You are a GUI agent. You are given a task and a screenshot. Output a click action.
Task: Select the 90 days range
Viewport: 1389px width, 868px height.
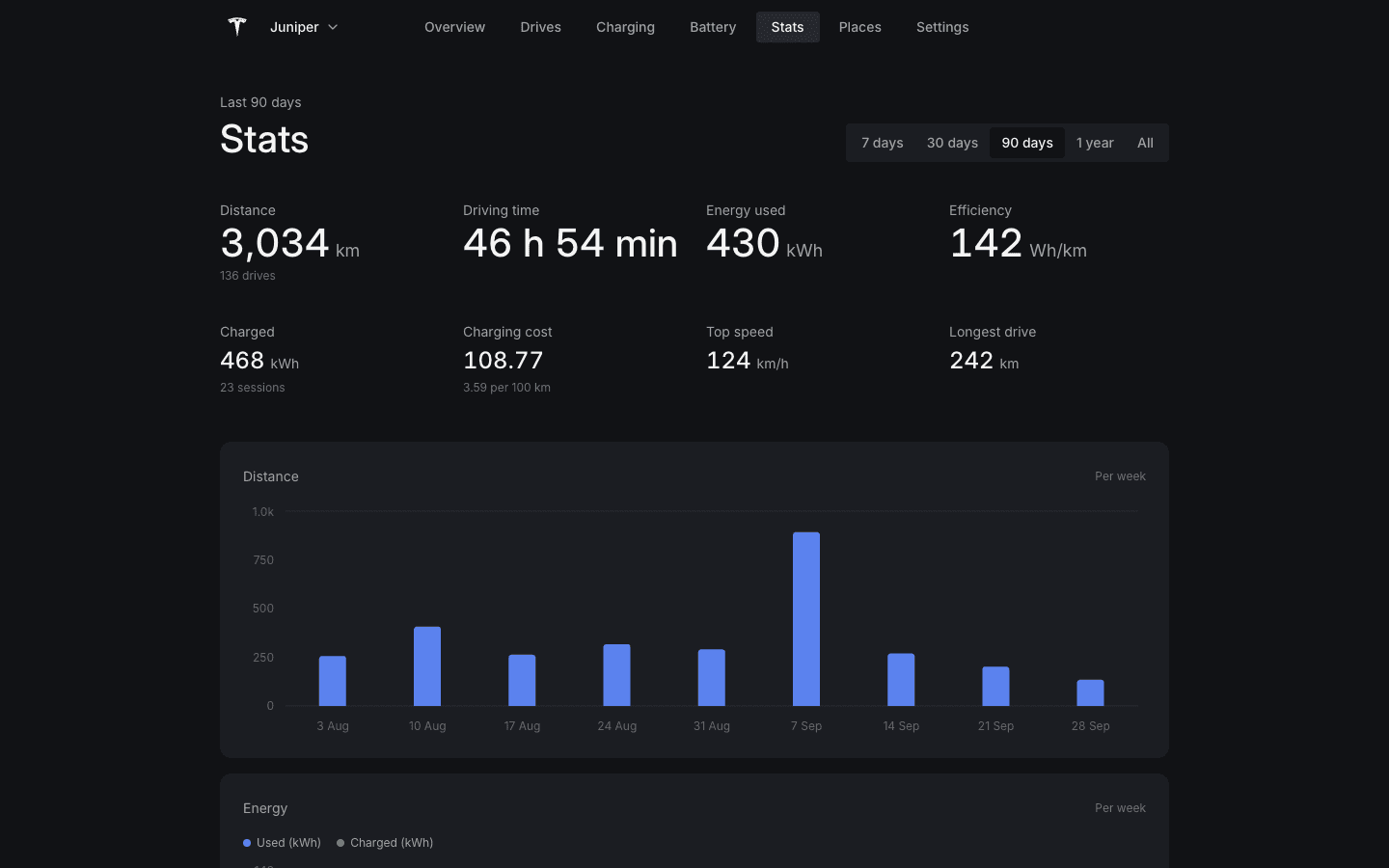tap(1027, 143)
